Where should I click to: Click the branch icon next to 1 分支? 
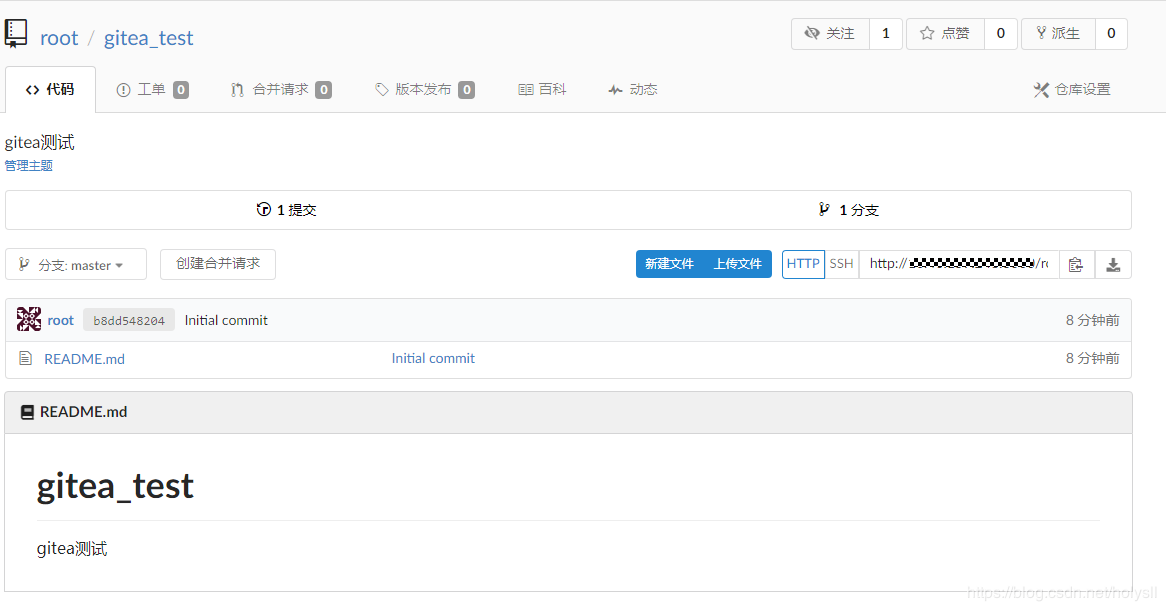[823, 209]
